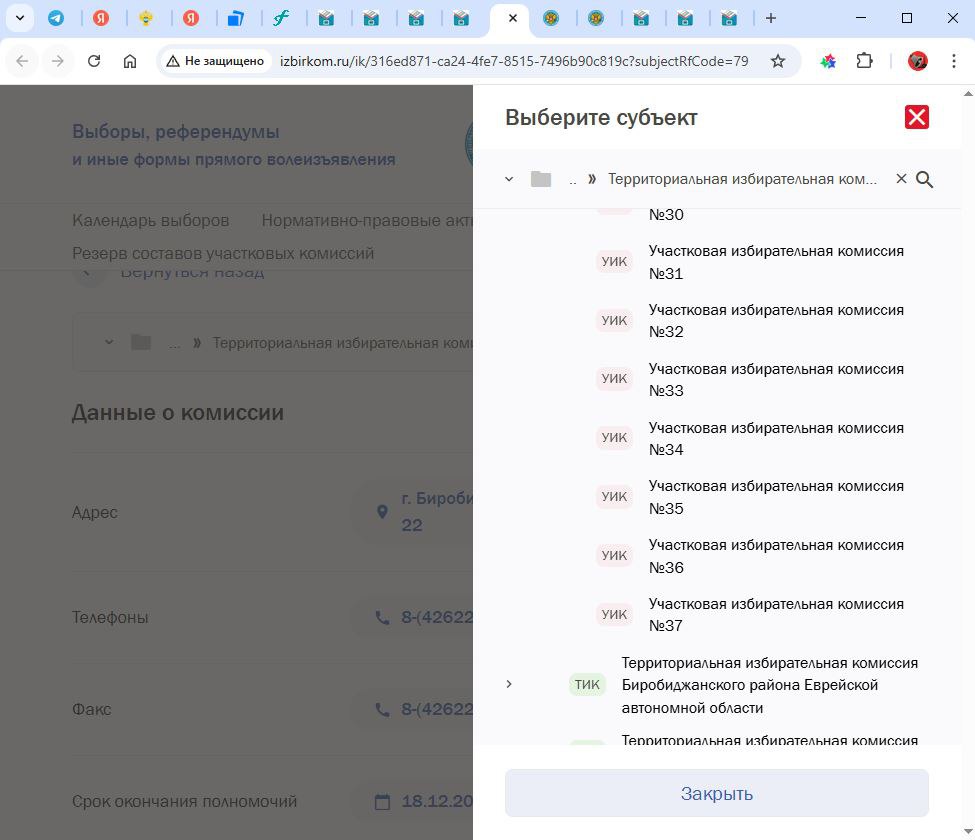Viewport: 975px width, 840px height.
Task: Open Нормативно-правовые акты menu item
Action: [367, 221]
